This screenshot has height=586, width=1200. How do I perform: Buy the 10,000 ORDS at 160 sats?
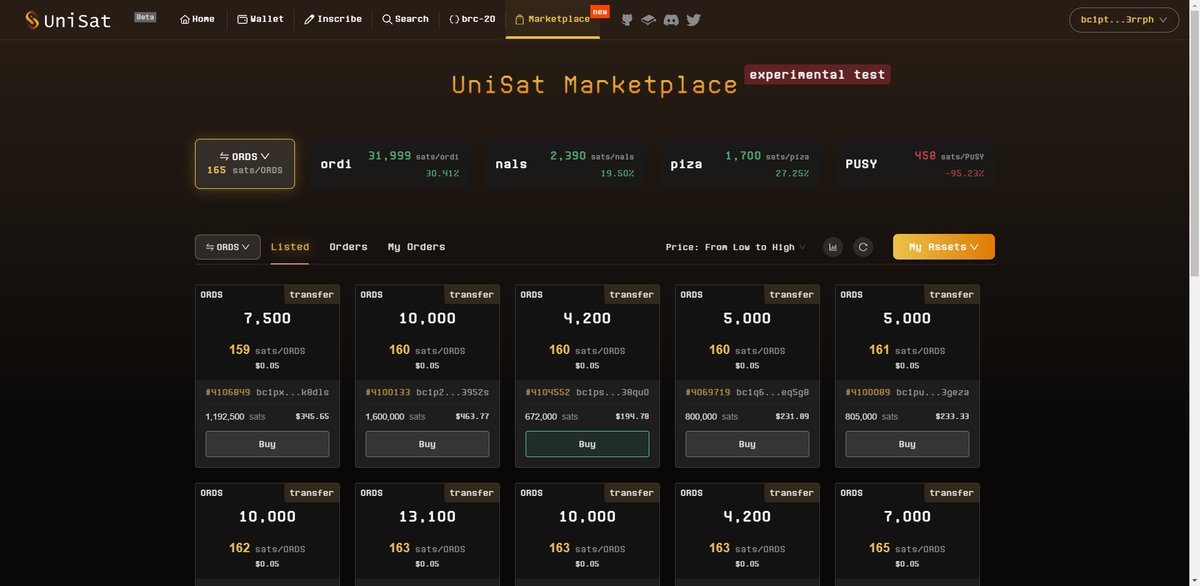click(x=427, y=444)
